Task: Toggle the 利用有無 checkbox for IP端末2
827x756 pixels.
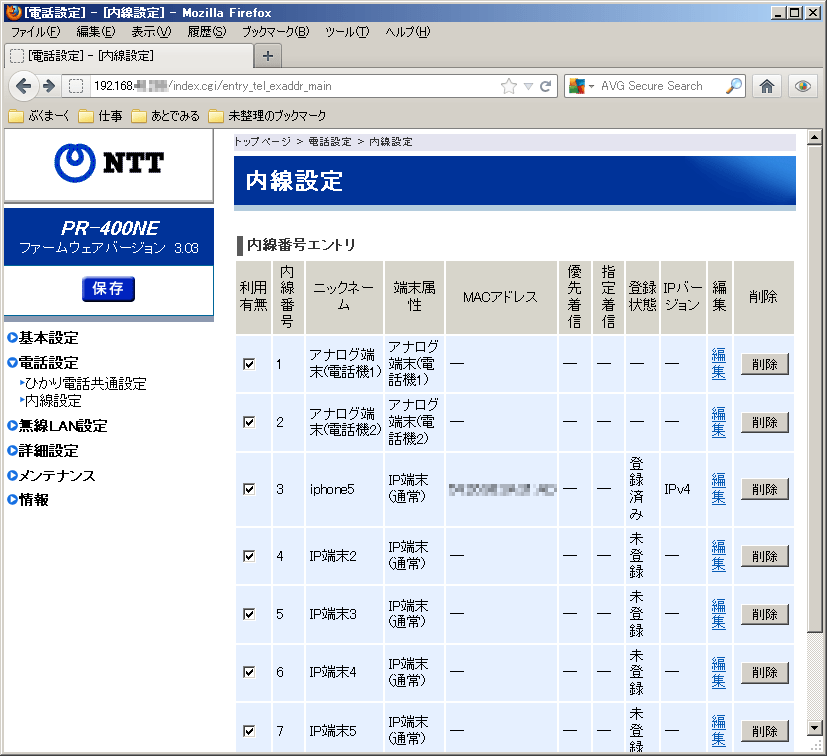Action: (249, 556)
